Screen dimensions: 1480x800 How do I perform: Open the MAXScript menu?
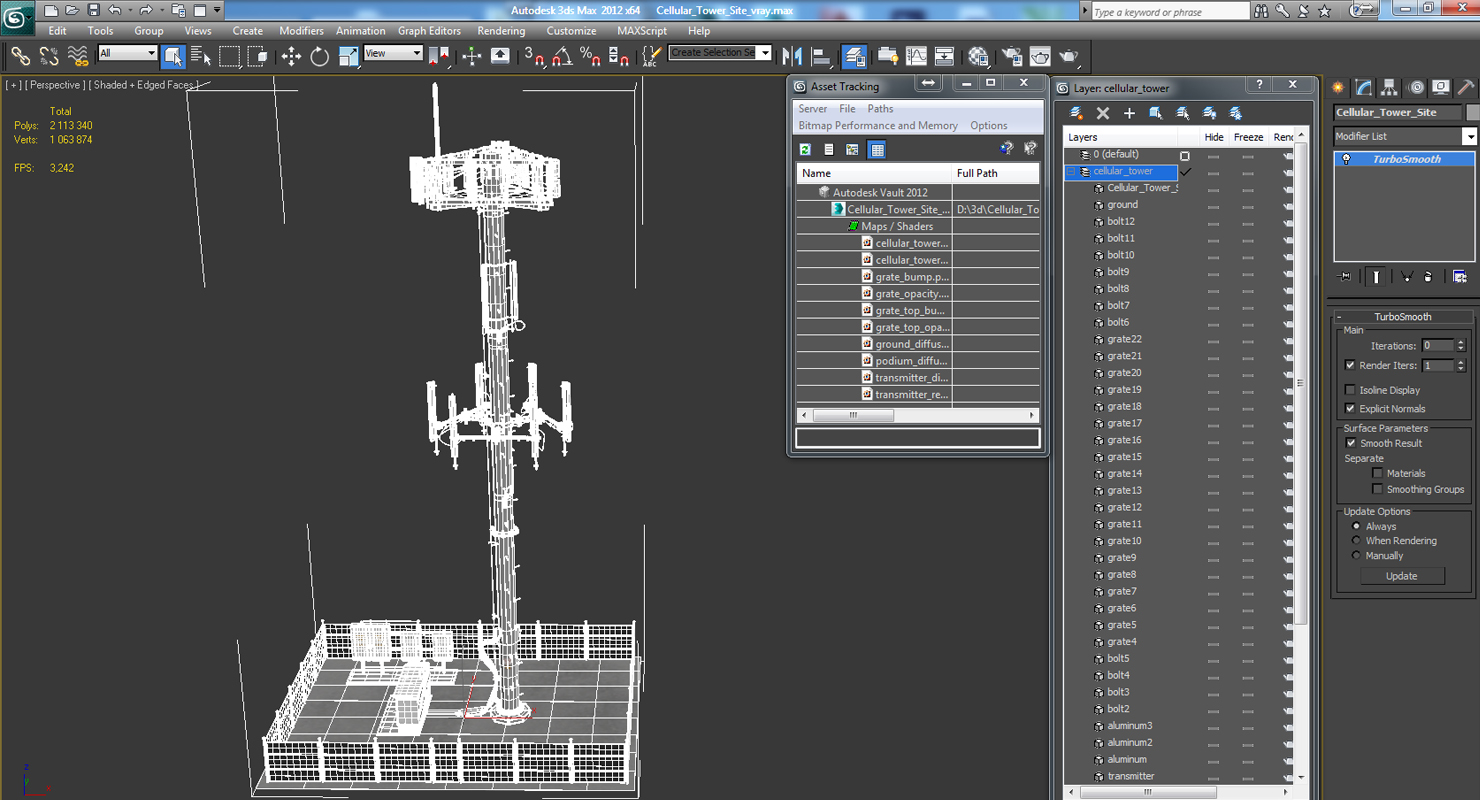pos(642,31)
